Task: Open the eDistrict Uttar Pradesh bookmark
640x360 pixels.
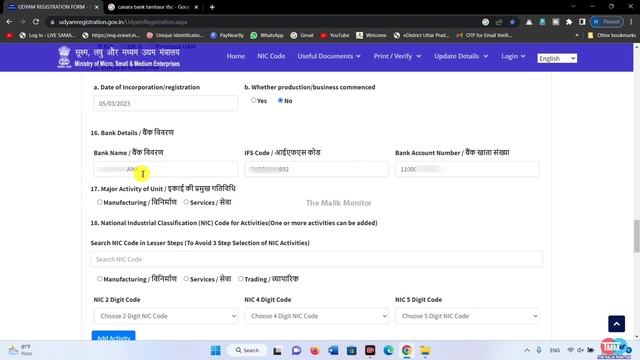Action: click(422, 36)
